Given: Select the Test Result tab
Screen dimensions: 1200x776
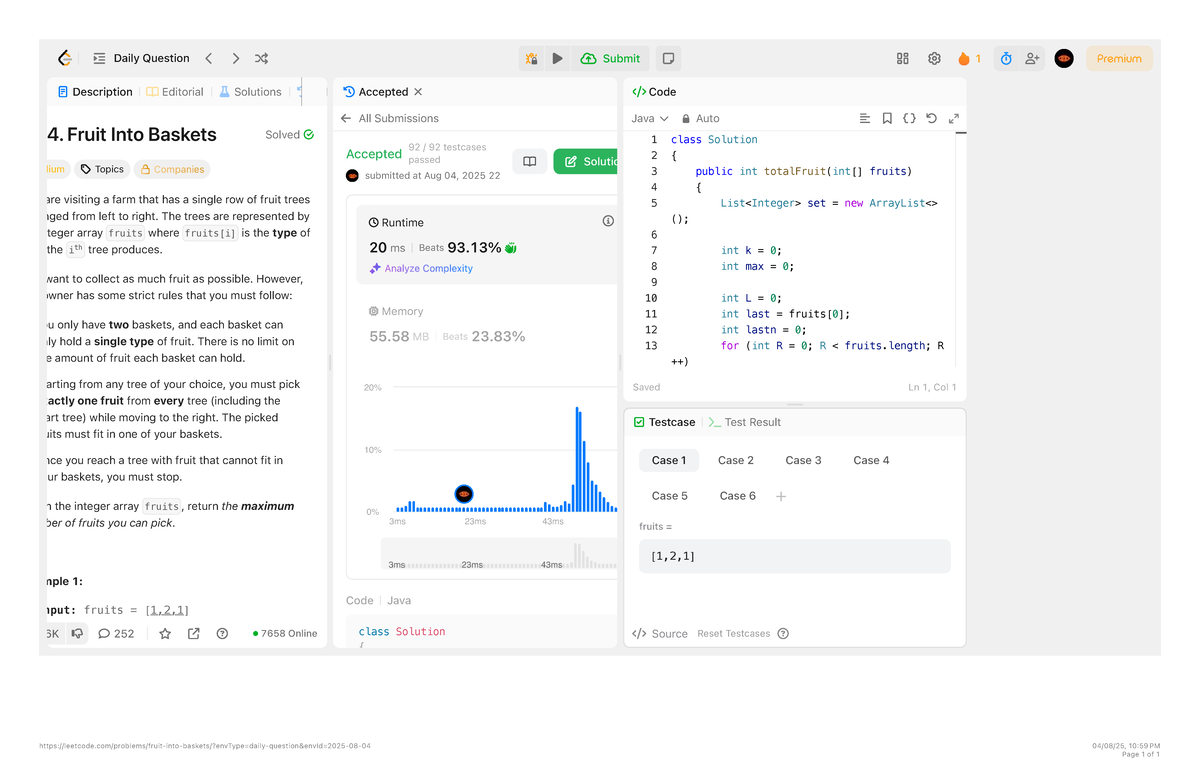Looking at the screenshot, I should coord(745,422).
